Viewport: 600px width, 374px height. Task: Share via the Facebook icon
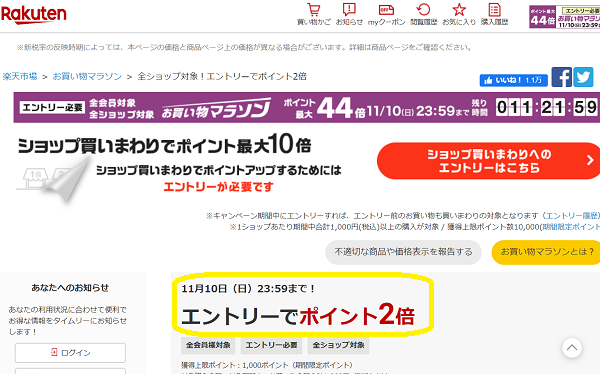pyautogui.click(x=561, y=77)
